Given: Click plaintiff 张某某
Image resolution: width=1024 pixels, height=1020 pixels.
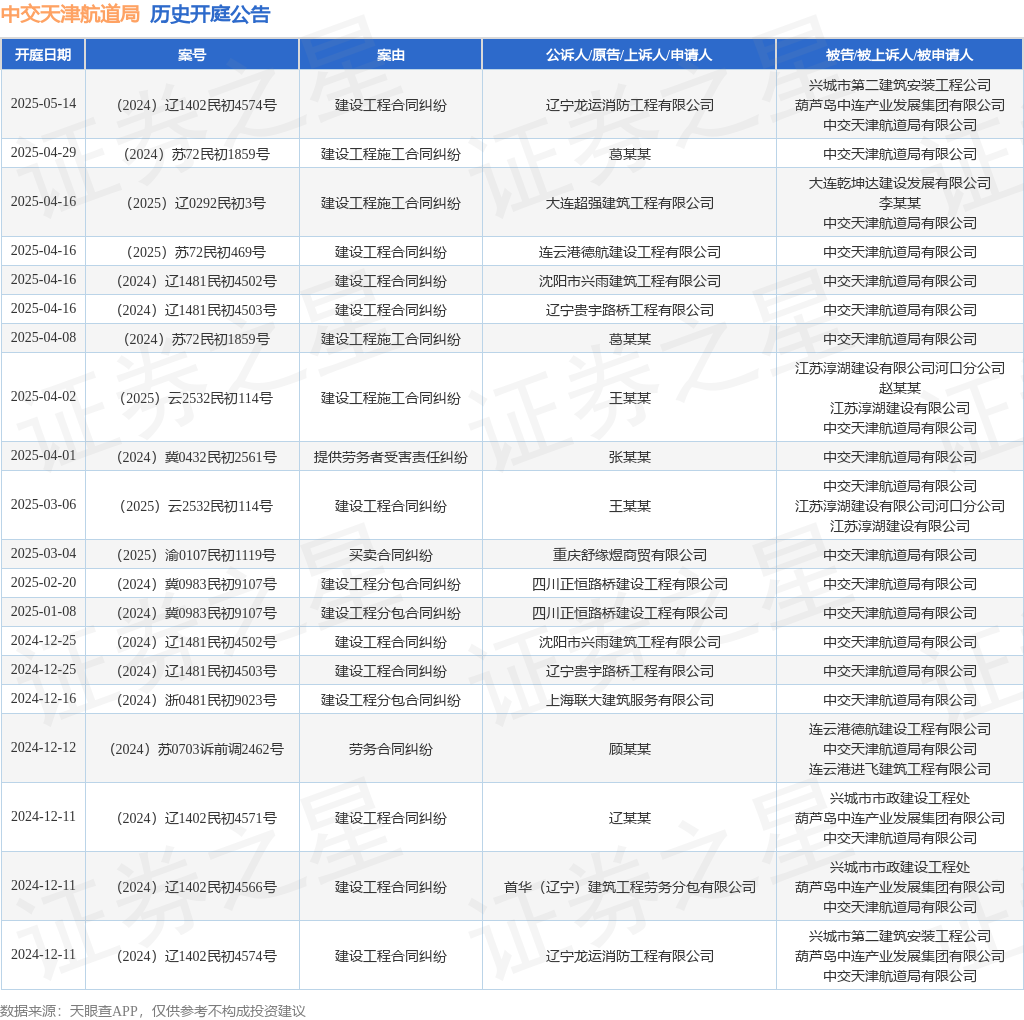Looking at the screenshot, I should 630,457.
